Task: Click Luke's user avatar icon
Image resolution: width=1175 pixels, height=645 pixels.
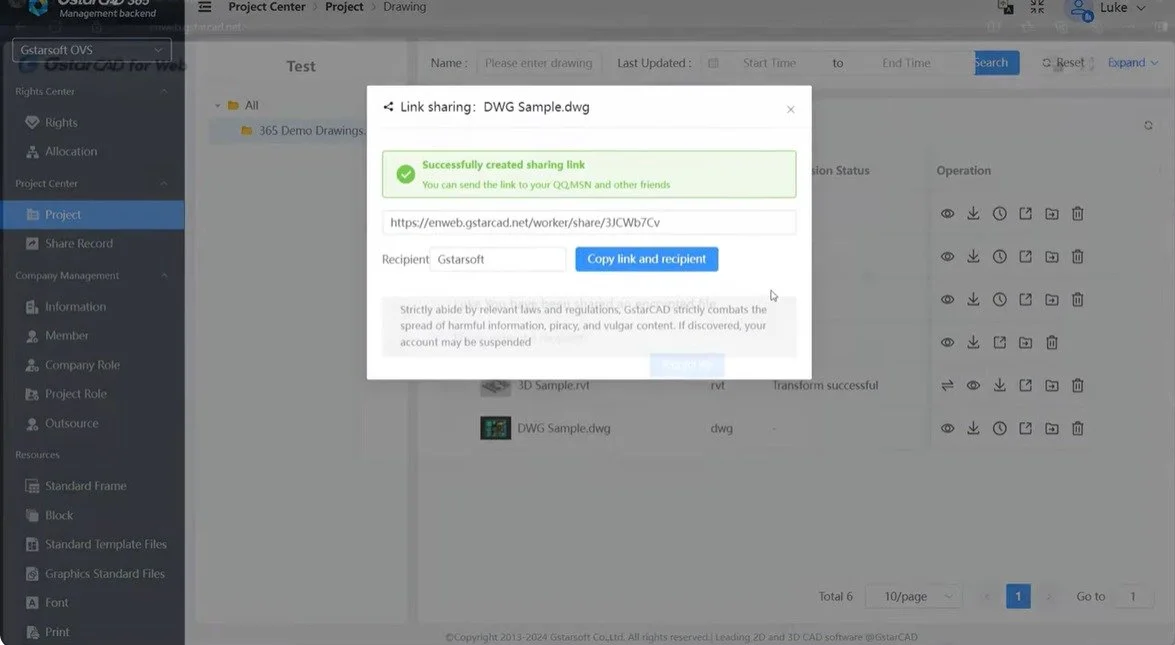Action: click(x=1078, y=9)
